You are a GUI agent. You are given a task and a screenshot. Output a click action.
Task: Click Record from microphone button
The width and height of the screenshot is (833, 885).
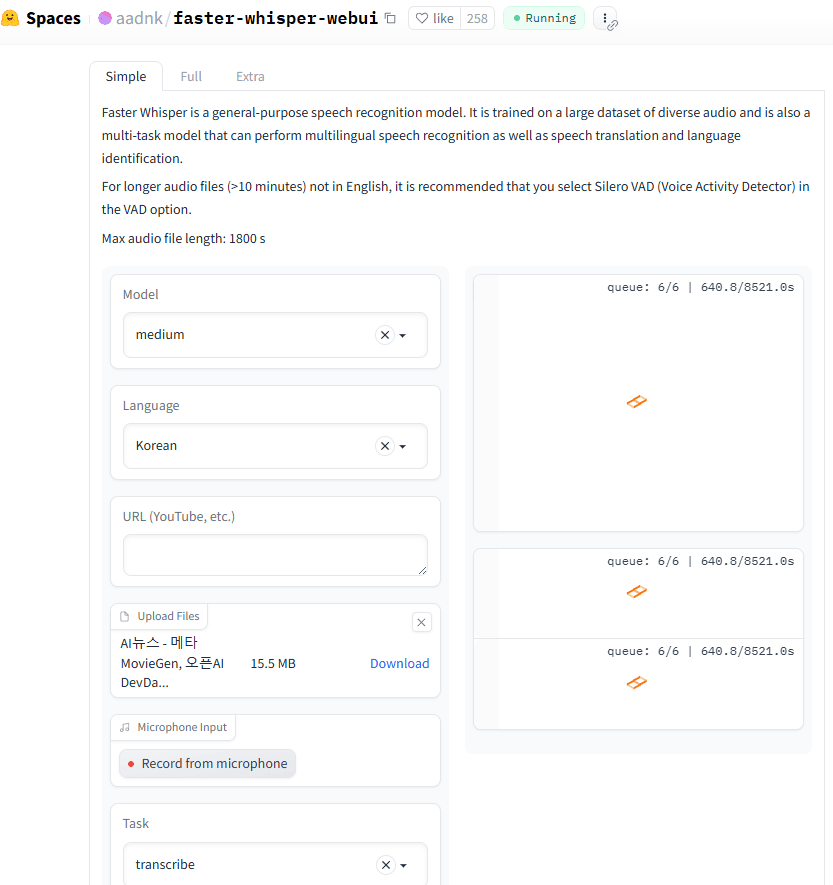coord(207,763)
